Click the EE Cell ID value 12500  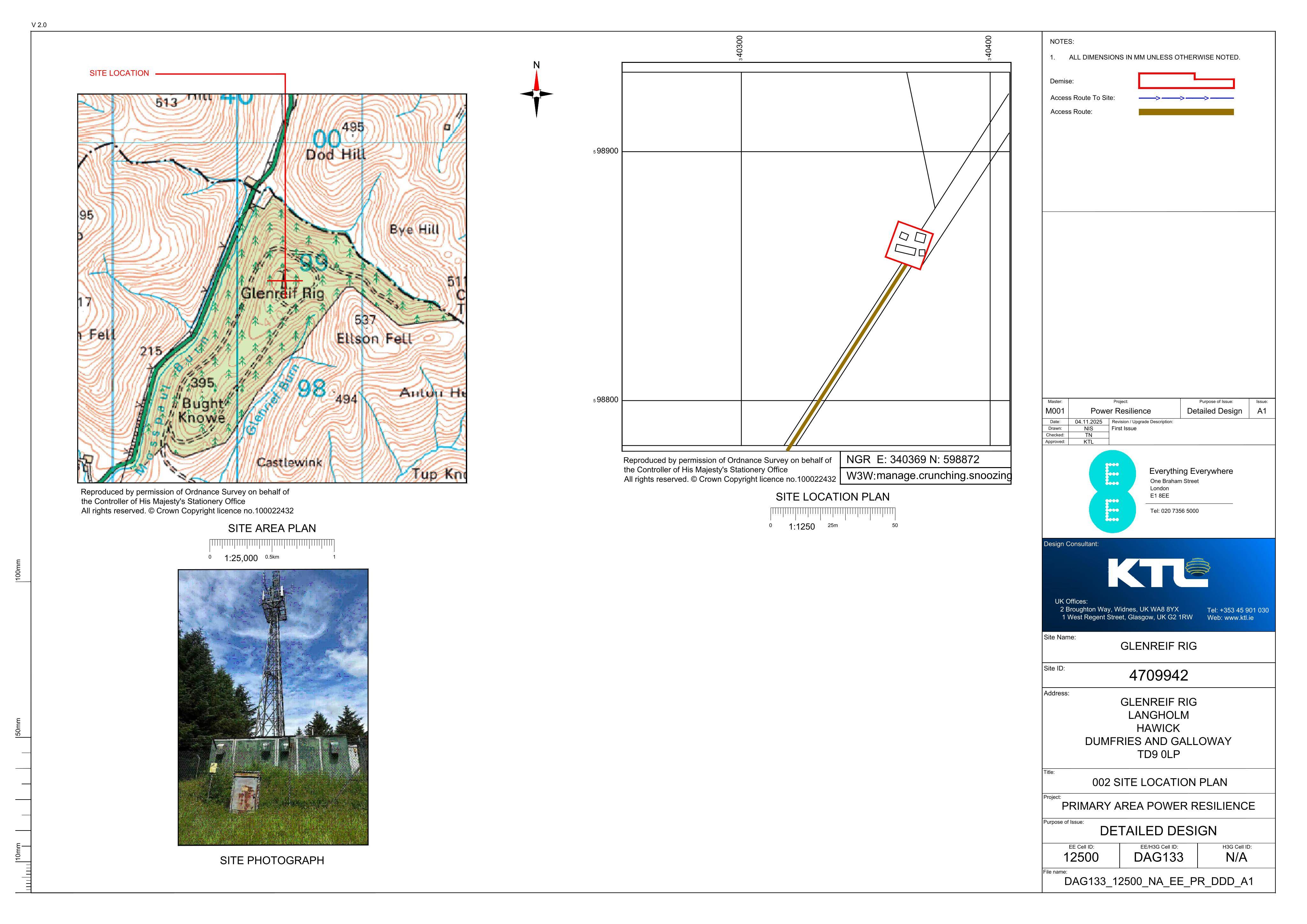coord(1080,857)
